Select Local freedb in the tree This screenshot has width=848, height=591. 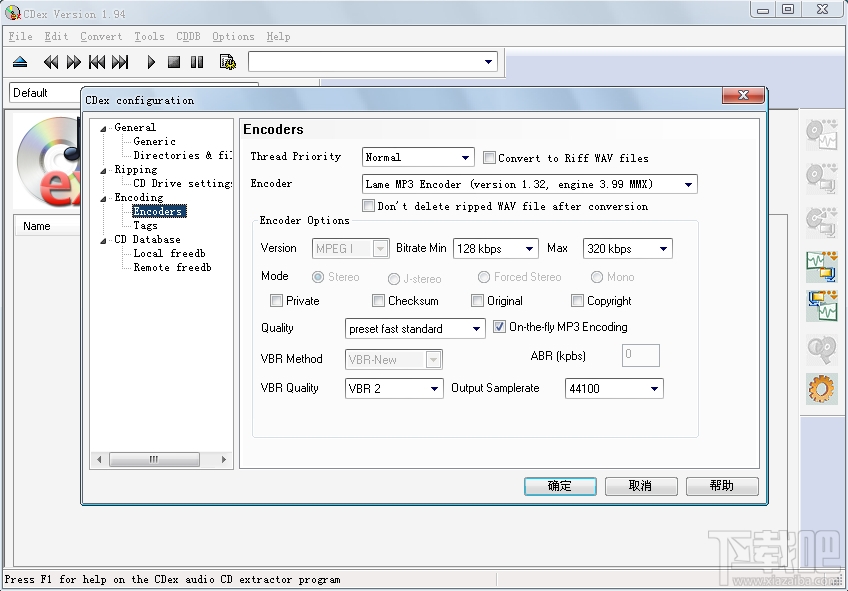click(x=169, y=253)
